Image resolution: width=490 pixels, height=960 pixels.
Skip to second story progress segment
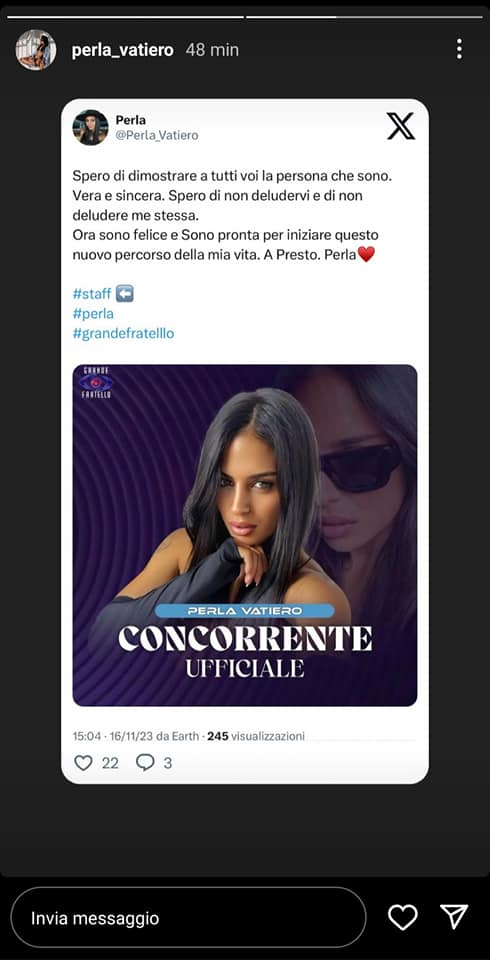(364, 17)
